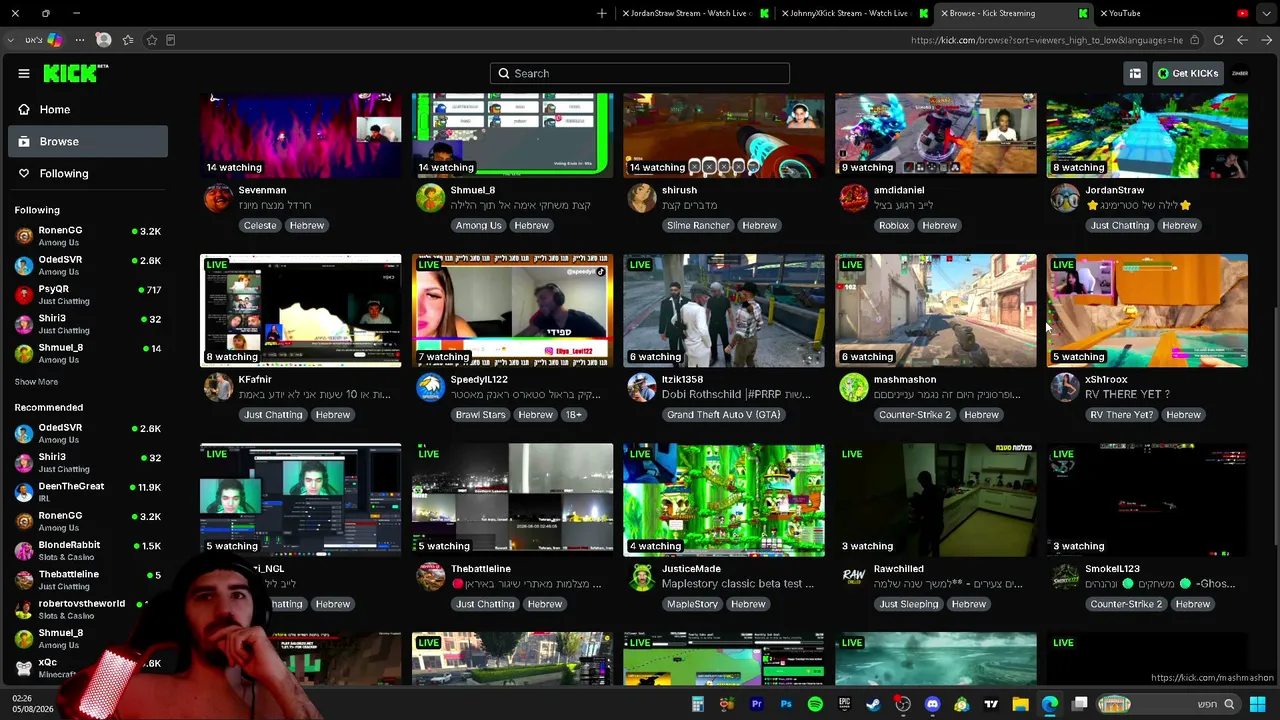Open the user profile avatar menu
The height and width of the screenshot is (720, 1280).
[1240, 73]
